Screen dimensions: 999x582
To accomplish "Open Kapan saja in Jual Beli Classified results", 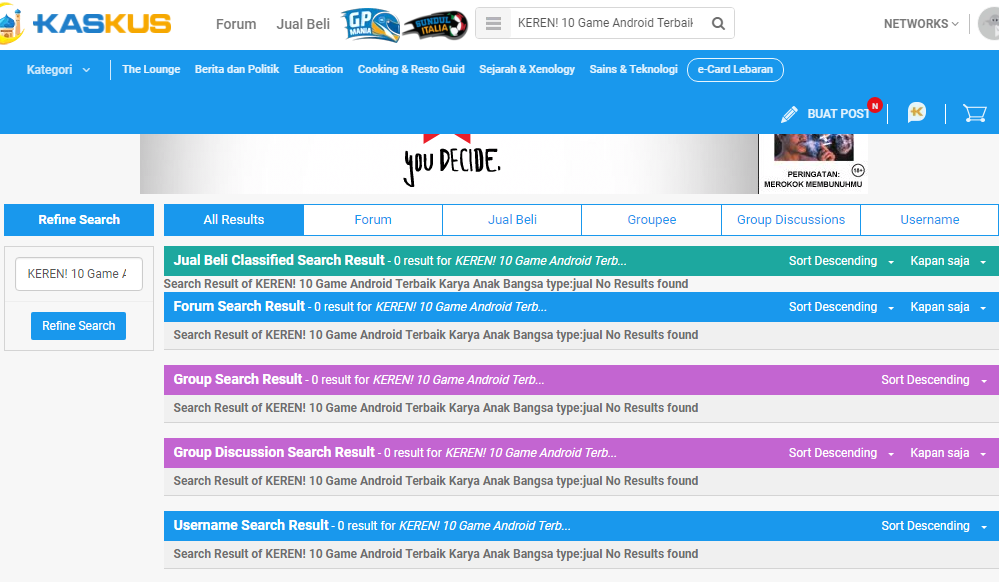I will pos(948,261).
